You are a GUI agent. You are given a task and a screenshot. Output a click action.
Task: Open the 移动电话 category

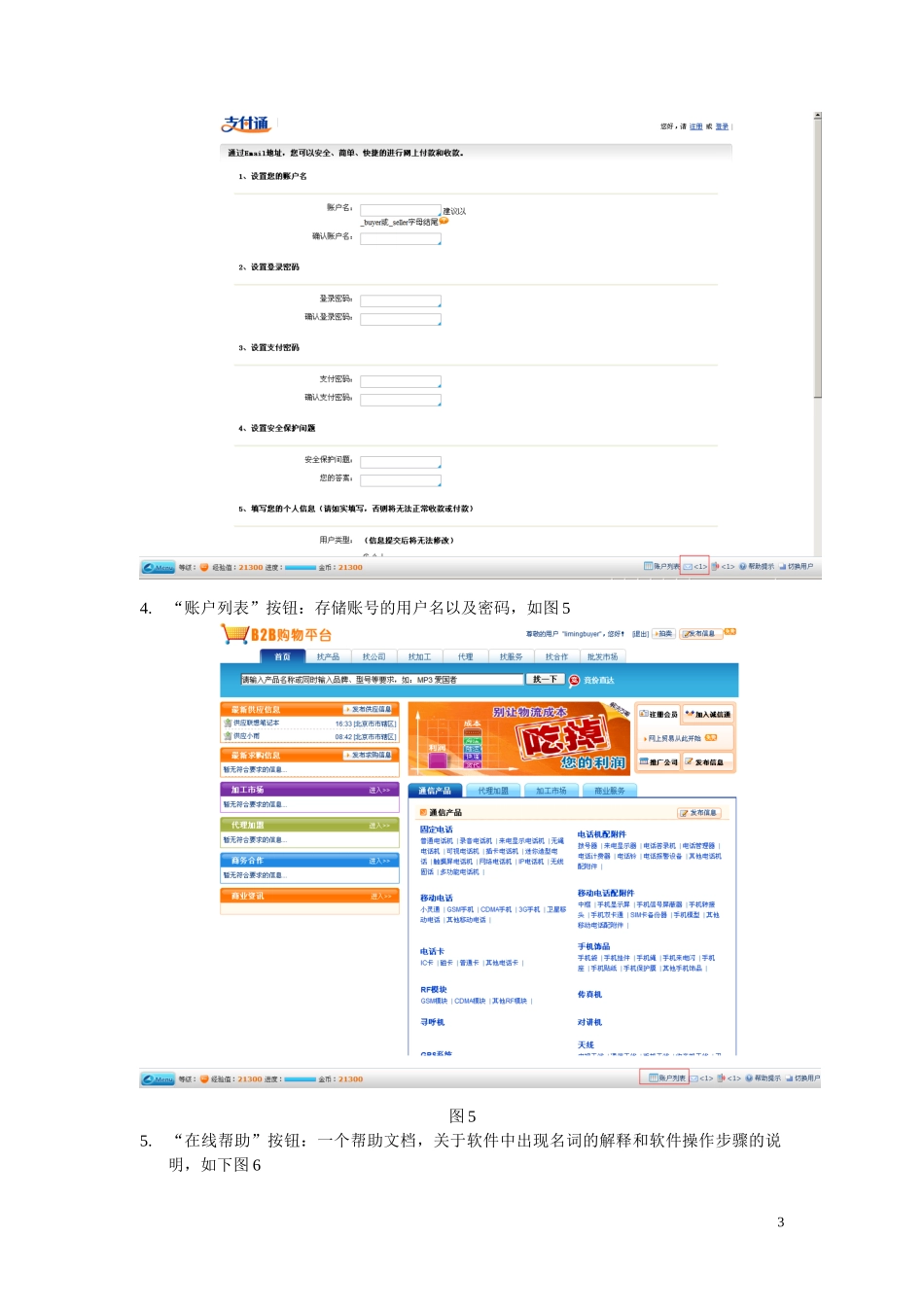437,898
